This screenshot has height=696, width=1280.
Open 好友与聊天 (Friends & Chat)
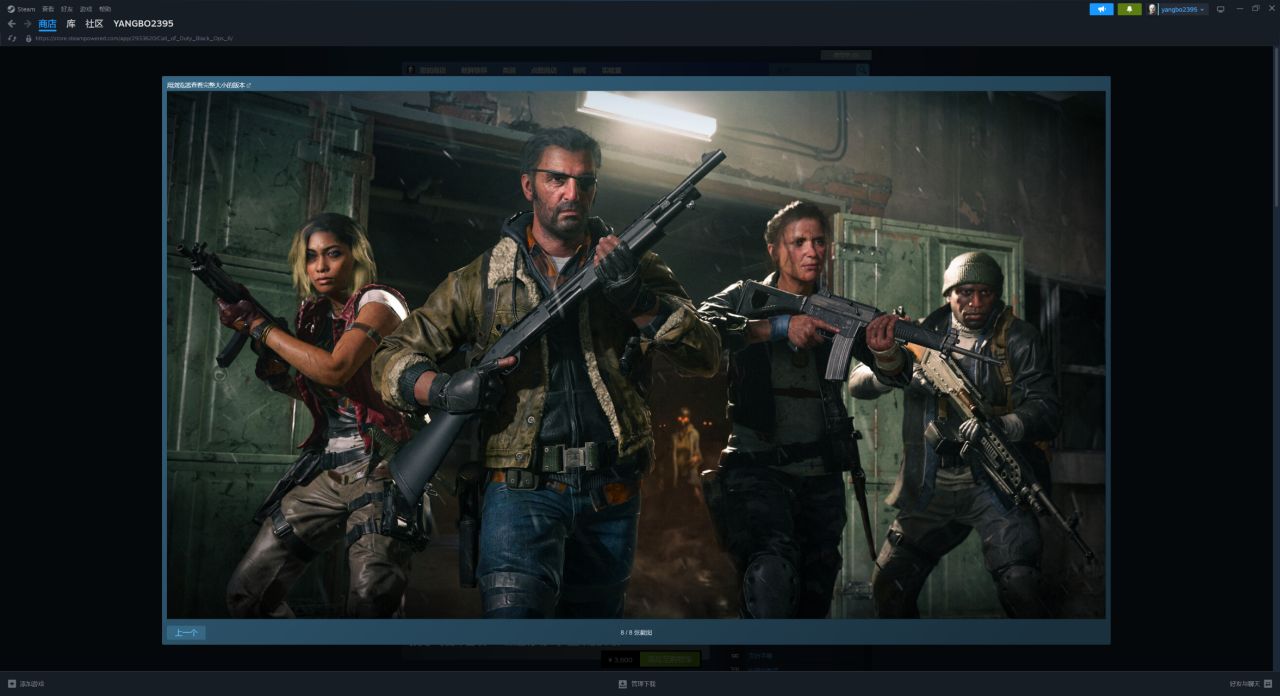click(x=1250, y=684)
